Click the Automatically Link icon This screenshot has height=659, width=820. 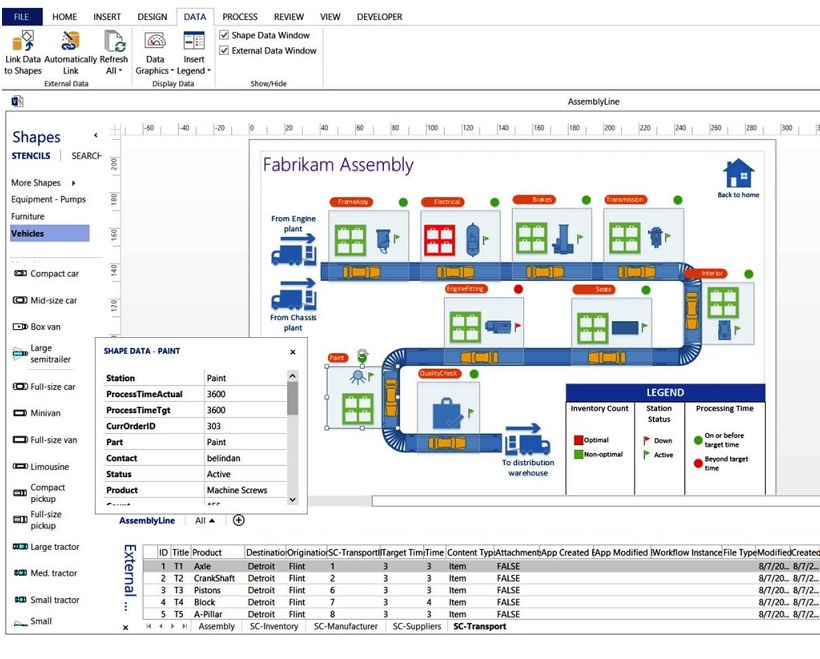point(70,41)
